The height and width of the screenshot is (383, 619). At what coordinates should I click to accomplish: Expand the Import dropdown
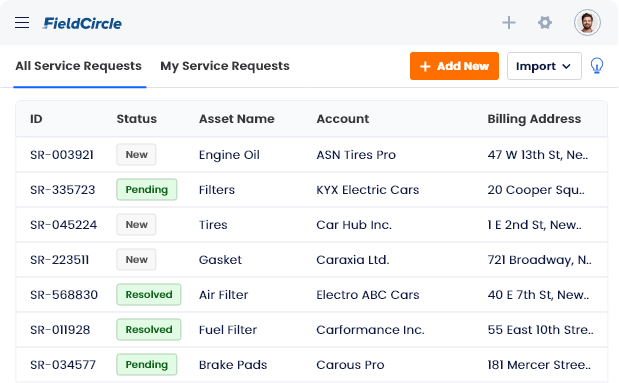click(544, 66)
